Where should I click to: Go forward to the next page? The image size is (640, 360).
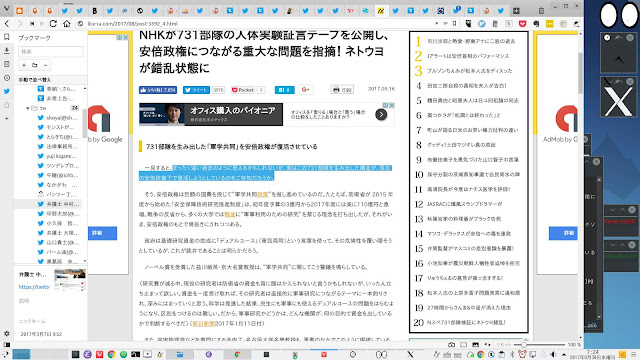(x=20, y=24)
